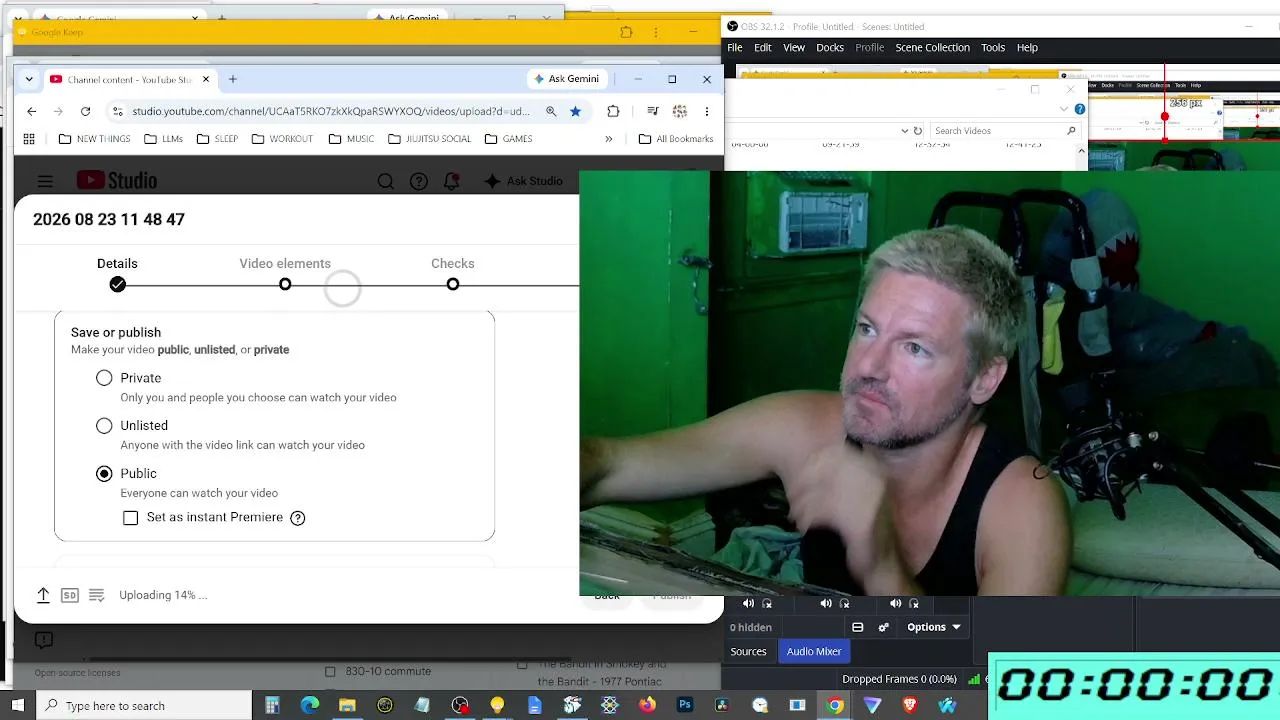This screenshot has width=1280, height=720.
Task: Click the SD processing status icon
Action: pos(70,595)
